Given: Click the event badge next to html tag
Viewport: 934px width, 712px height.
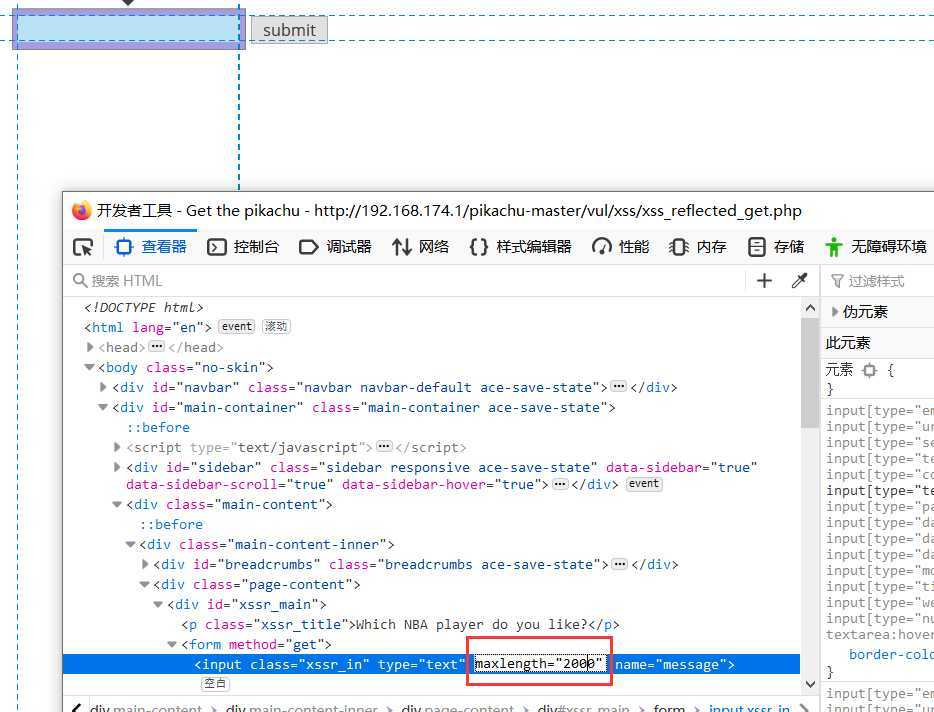Looking at the screenshot, I should (x=236, y=327).
